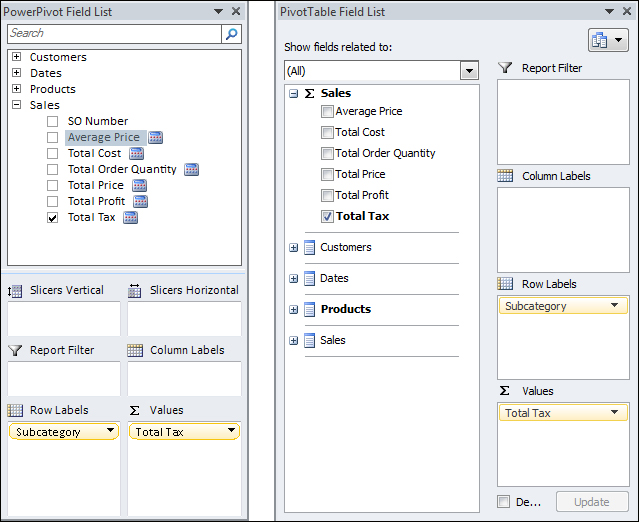This screenshot has height=522, width=639.
Task: Click the Customers table icon in PivotTable list
Action: (310, 247)
